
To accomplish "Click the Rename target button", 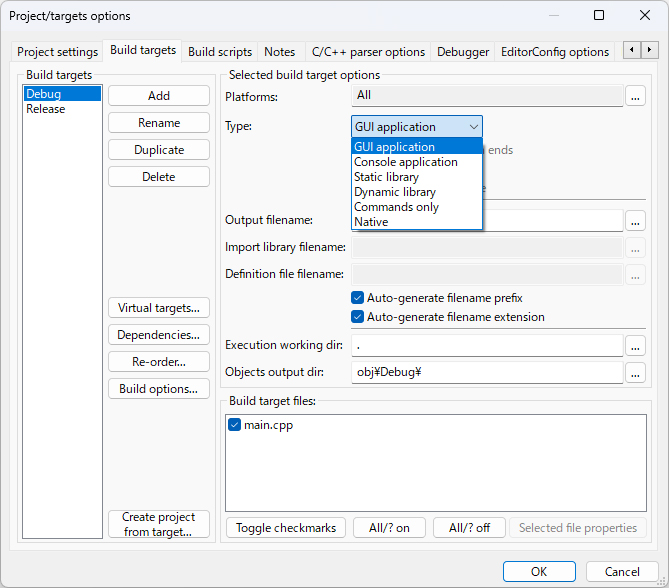I will [159, 123].
